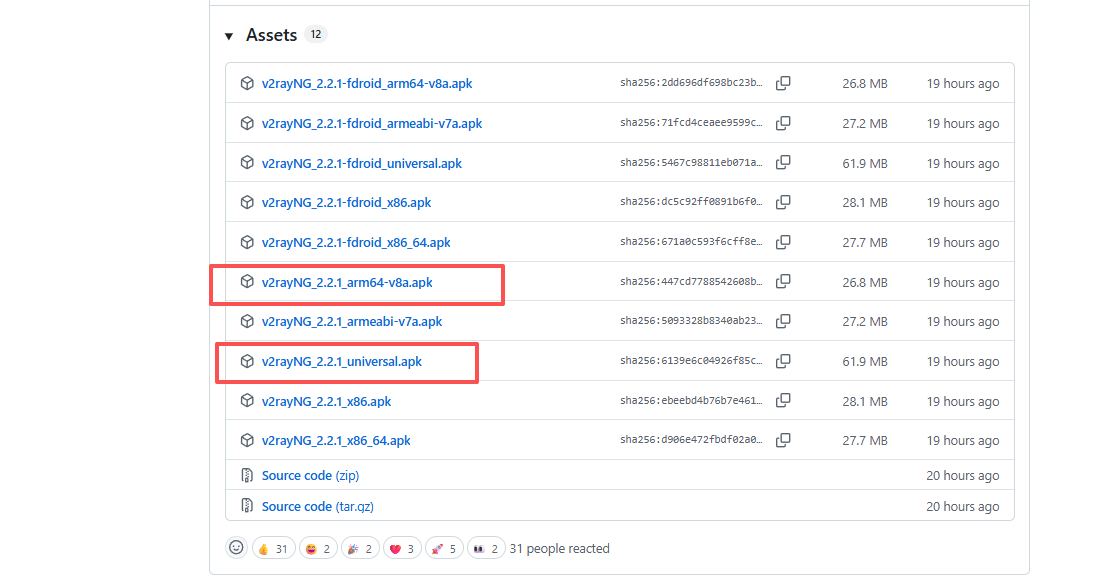Download v2rayNG_2.2.1_arm64-v8a.apk
1114x586 pixels.
point(347,283)
